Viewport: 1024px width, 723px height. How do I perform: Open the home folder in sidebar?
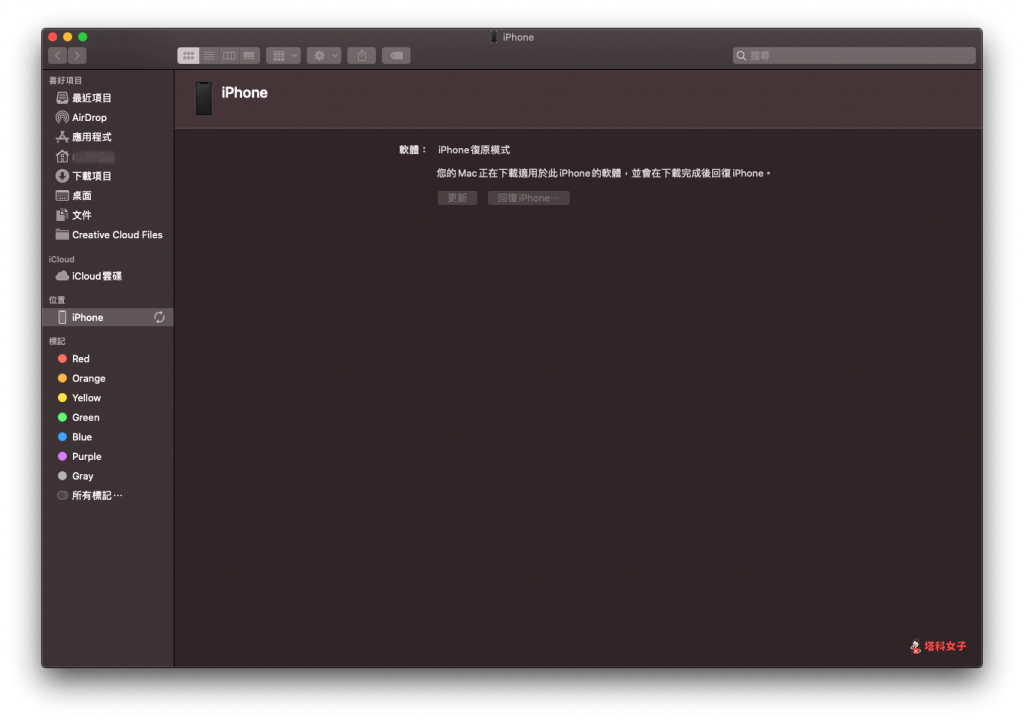tap(108, 157)
